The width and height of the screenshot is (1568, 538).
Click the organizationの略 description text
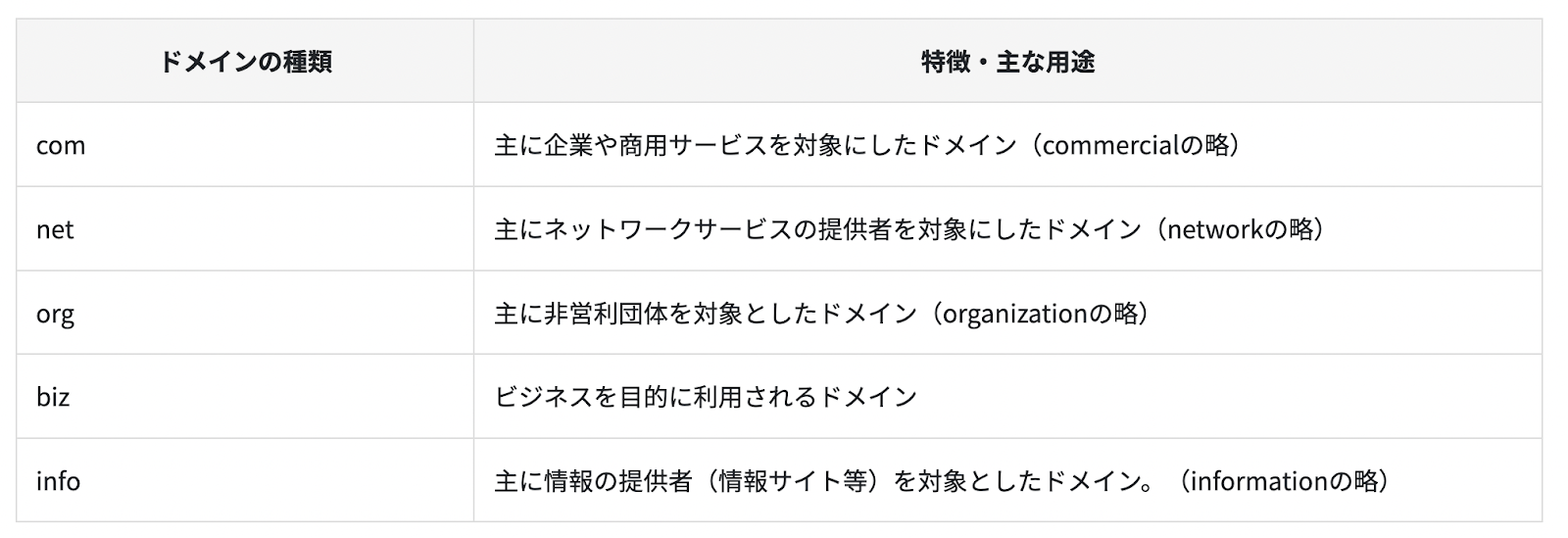coord(1040,314)
